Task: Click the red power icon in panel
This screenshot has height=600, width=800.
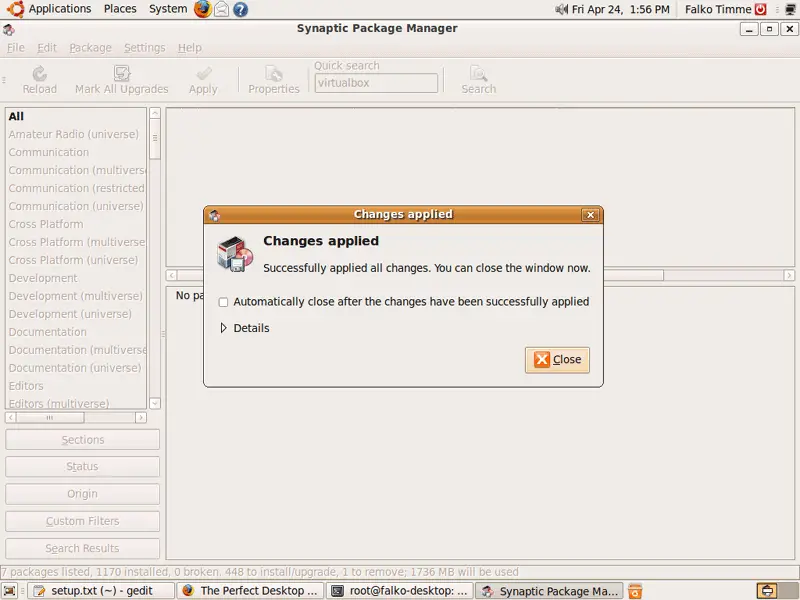Action: pyautogui.click(x=761, y=9)
